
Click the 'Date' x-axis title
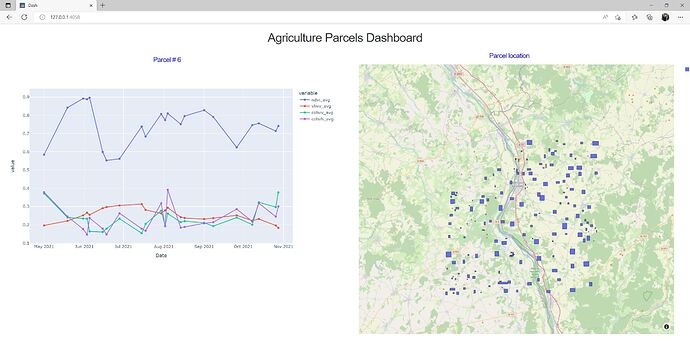[x=161, y=255]
